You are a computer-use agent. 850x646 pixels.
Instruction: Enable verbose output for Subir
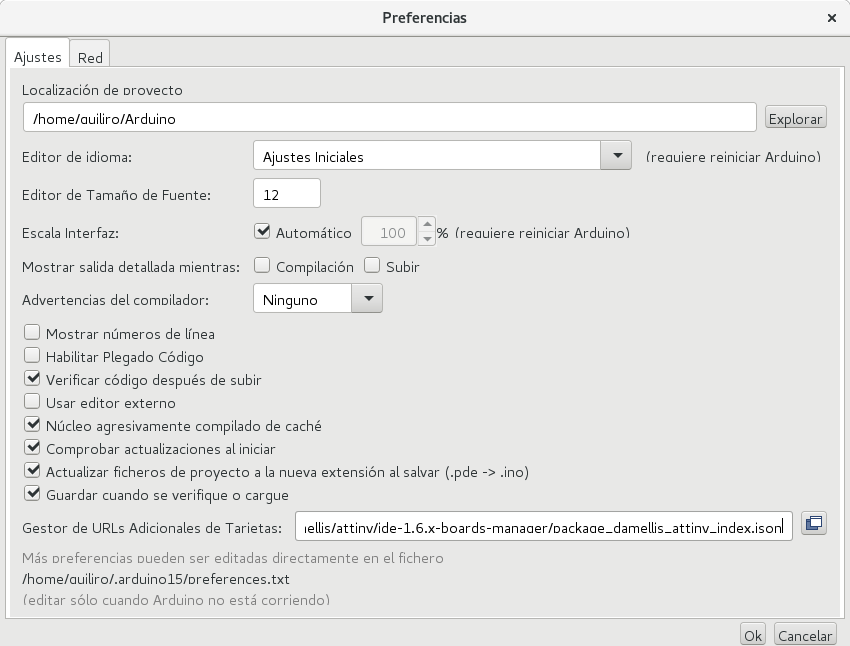point(369,266)
